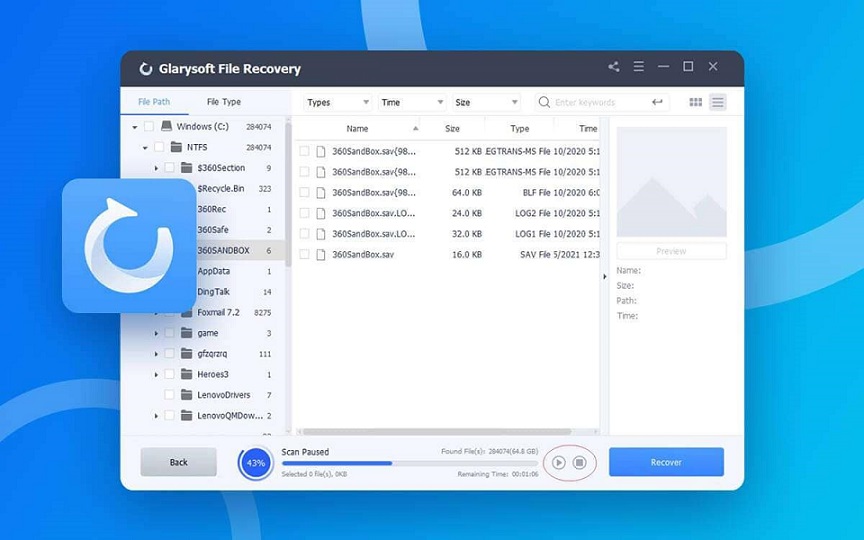
Task: Click the Preview button
Action: click(671, 251)
